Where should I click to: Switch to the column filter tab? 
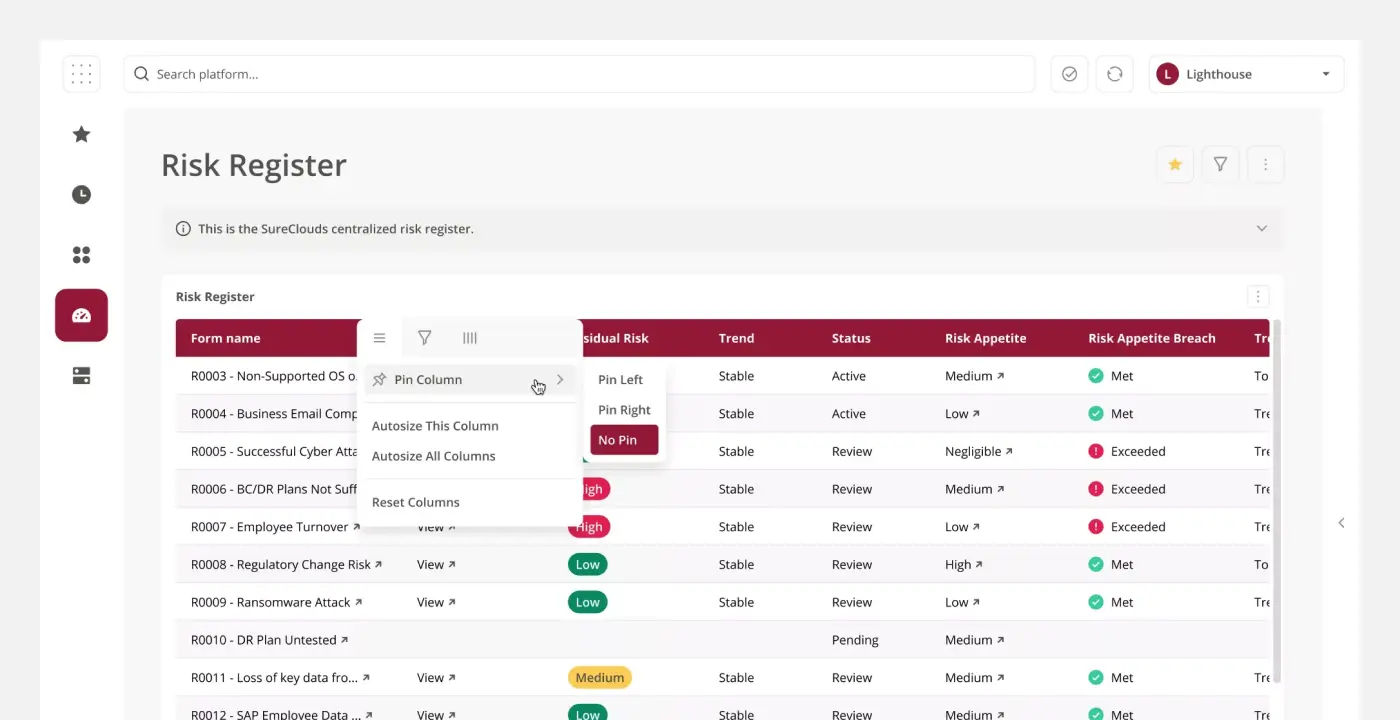pyautogui.click(x=424, y=339)
